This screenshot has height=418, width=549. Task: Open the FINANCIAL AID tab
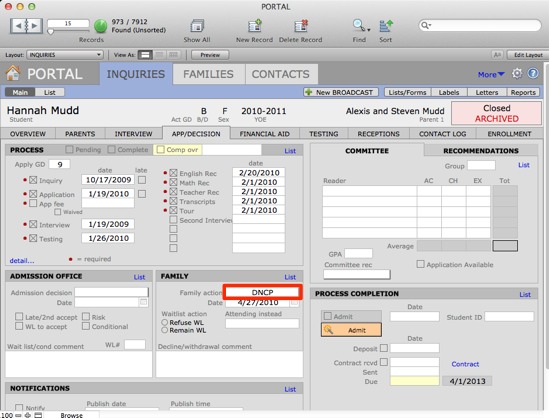click(x=265, y=134)
